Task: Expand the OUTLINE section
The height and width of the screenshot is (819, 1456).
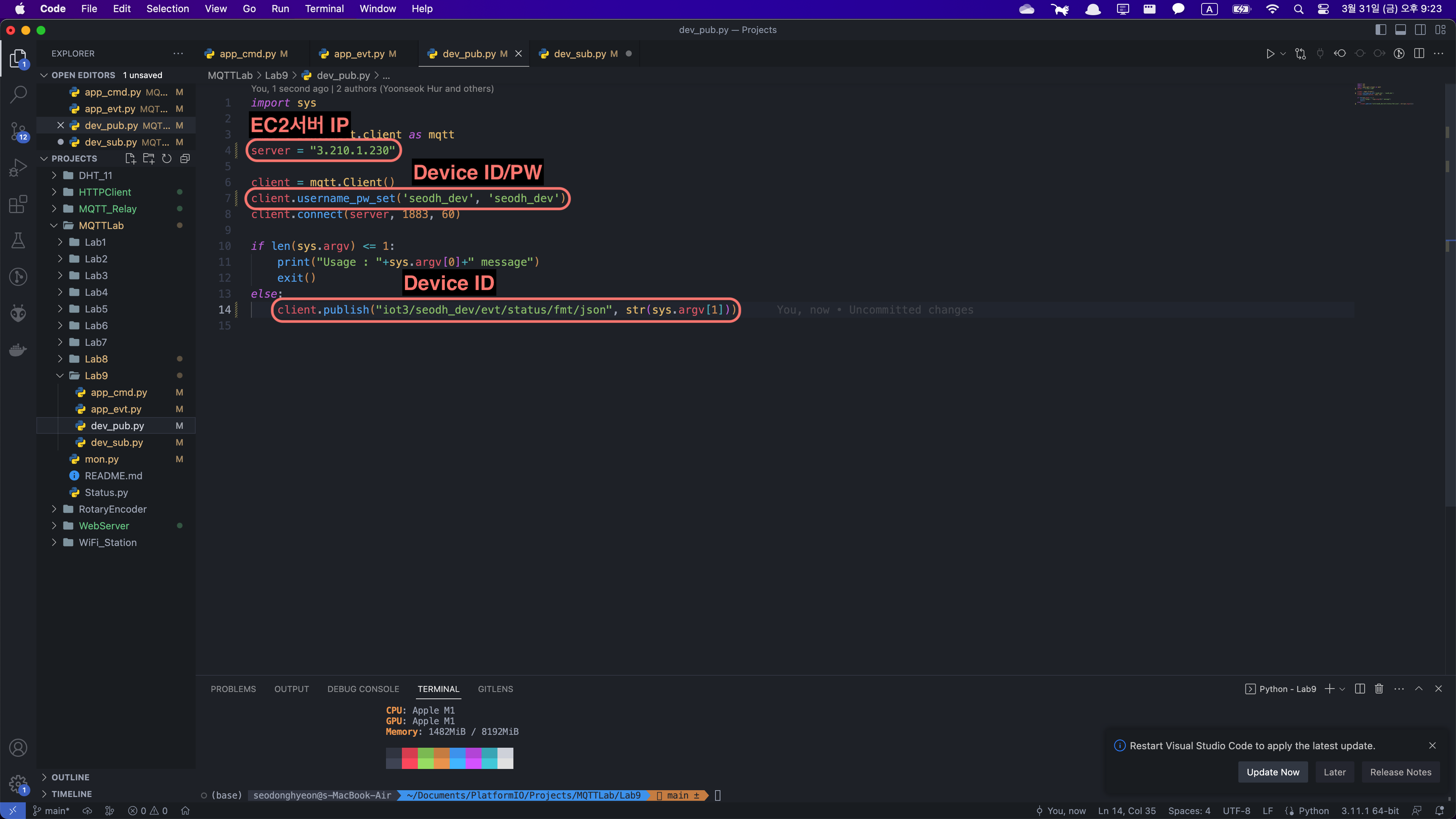Action: click(70, 777)
